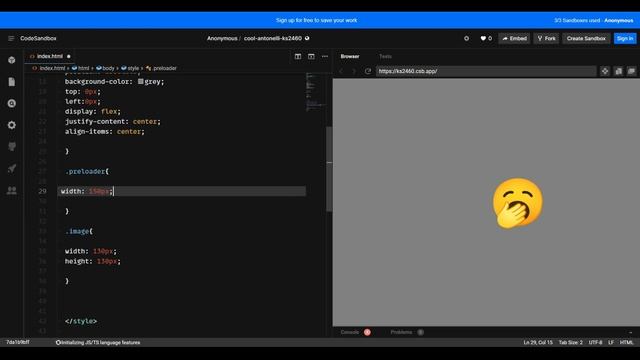The height and width of the screenshot is (360, 640).
Task: Click the .preloader selector line
Action: click(87, 171)
